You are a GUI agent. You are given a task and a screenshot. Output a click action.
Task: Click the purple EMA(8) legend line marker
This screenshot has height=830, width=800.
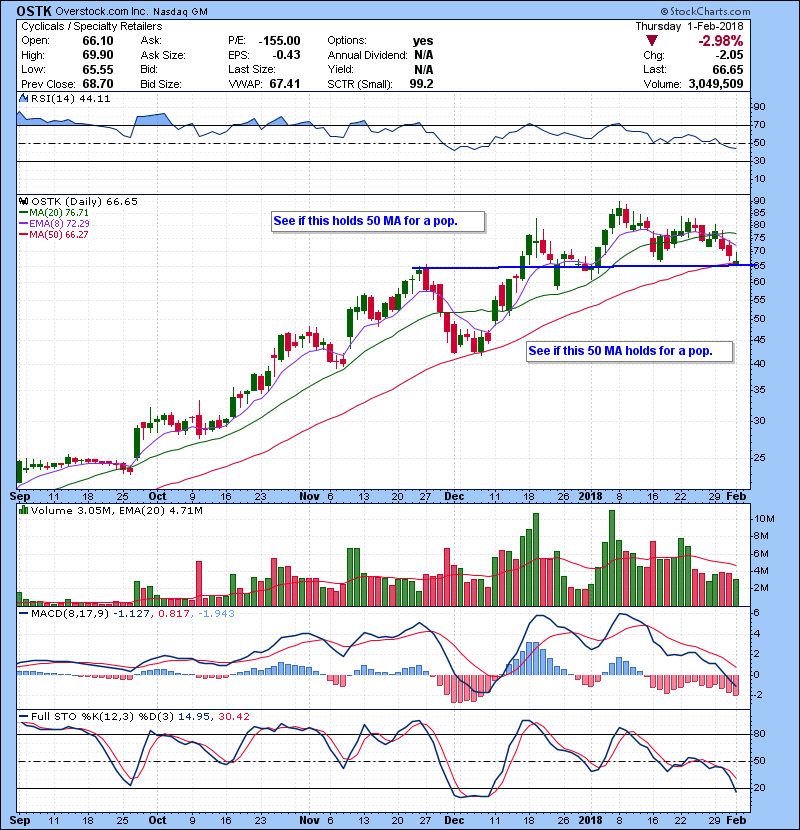24,224
